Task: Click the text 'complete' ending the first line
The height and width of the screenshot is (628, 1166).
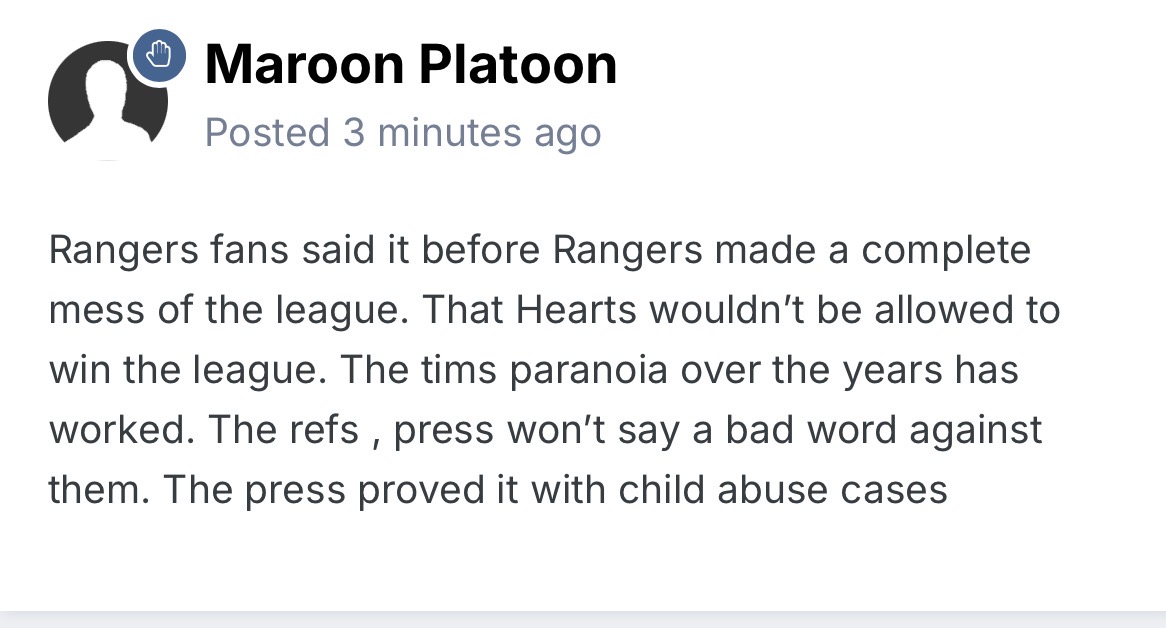Action: point(946,250)
